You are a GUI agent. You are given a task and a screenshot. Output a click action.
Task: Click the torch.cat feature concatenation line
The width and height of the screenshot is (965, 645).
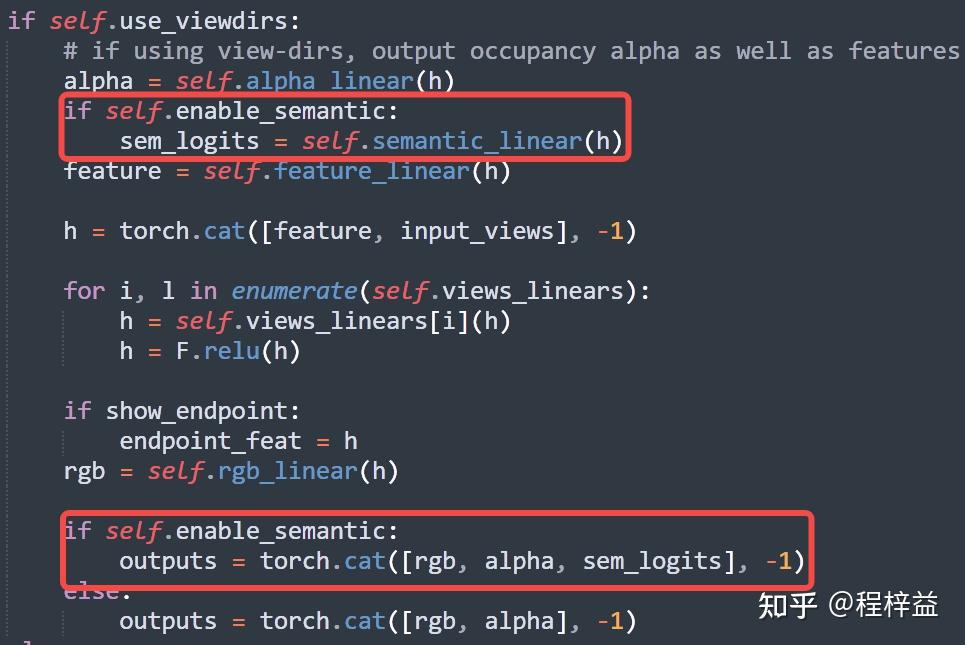pos(350,231)
